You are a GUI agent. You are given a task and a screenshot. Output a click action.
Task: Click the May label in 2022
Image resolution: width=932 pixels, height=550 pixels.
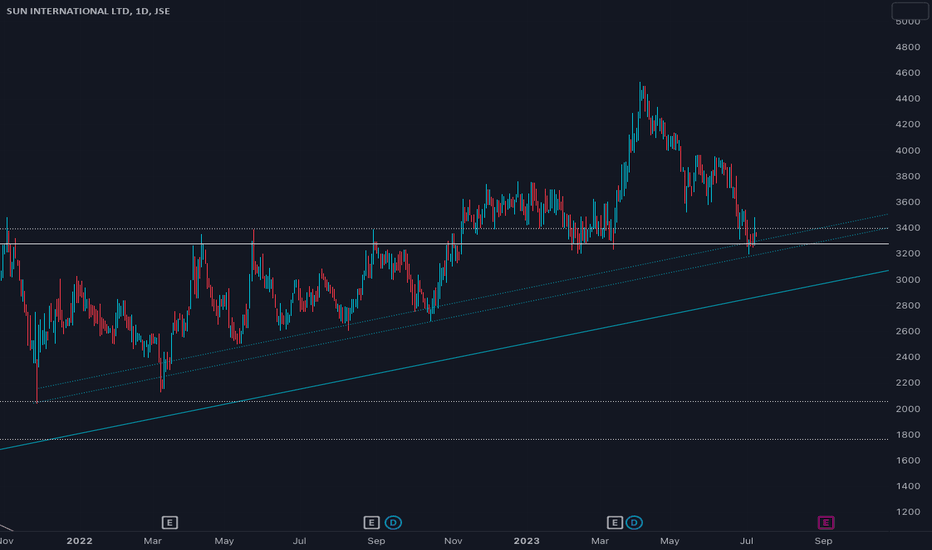point(224,540)
